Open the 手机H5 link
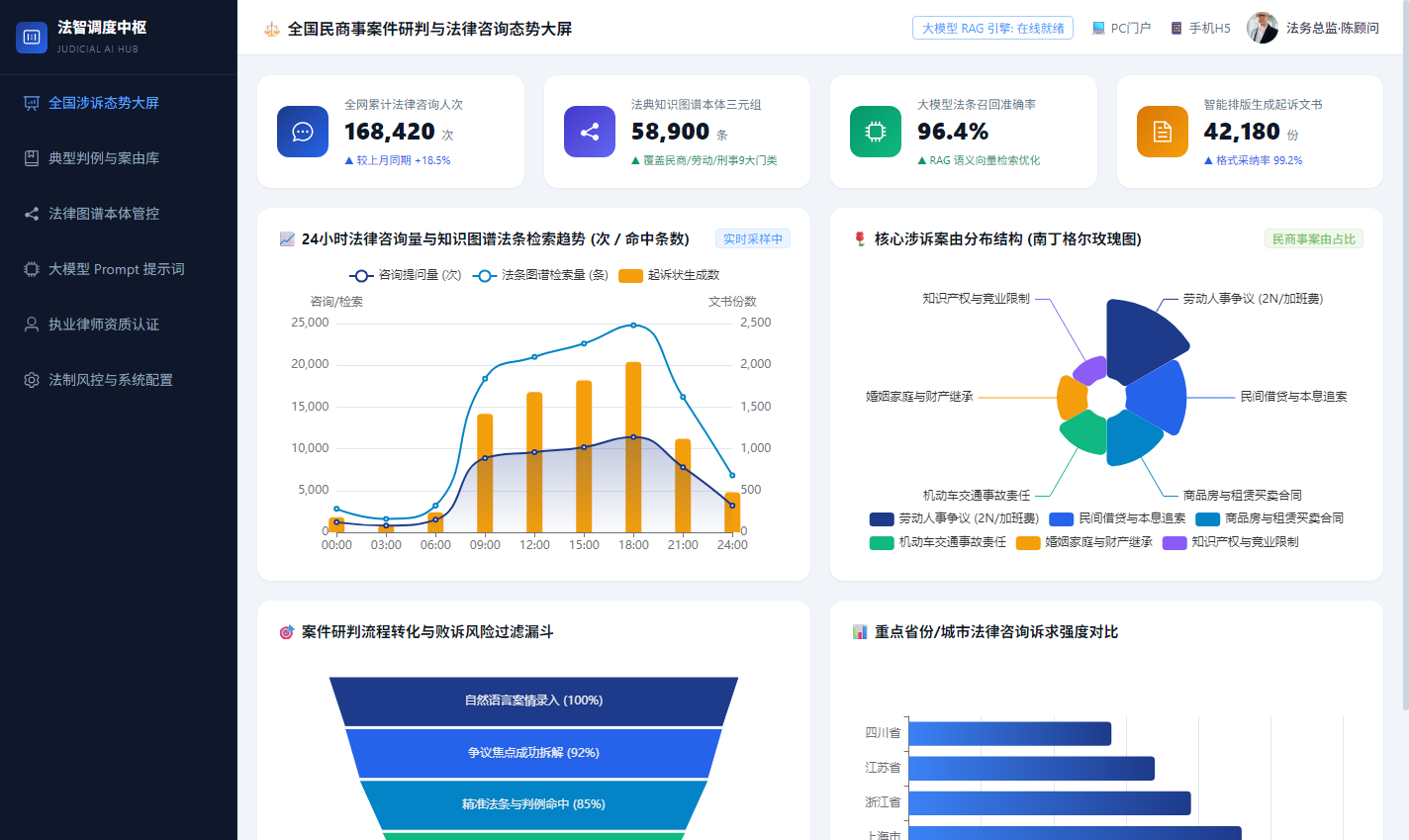The height and width of the screenshot is (840, 1409). click(1200, 29)
